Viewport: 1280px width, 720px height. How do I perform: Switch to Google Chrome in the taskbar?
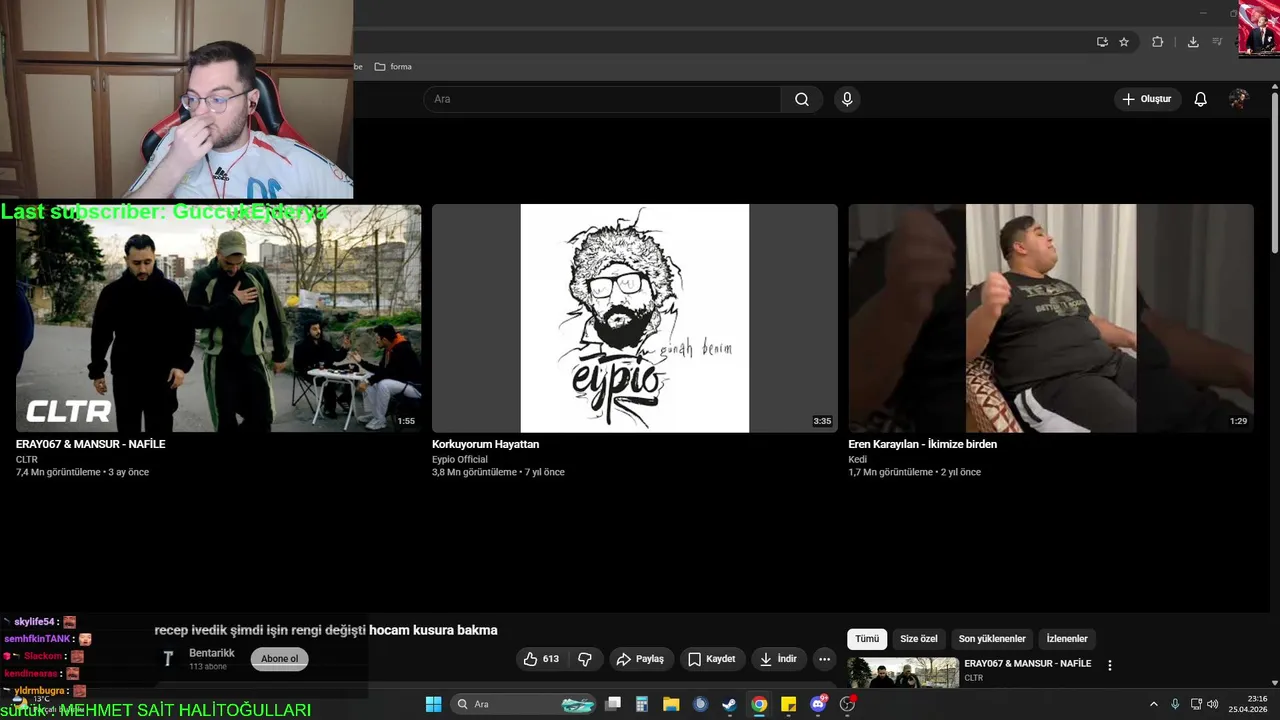click(x=759, y=704)
